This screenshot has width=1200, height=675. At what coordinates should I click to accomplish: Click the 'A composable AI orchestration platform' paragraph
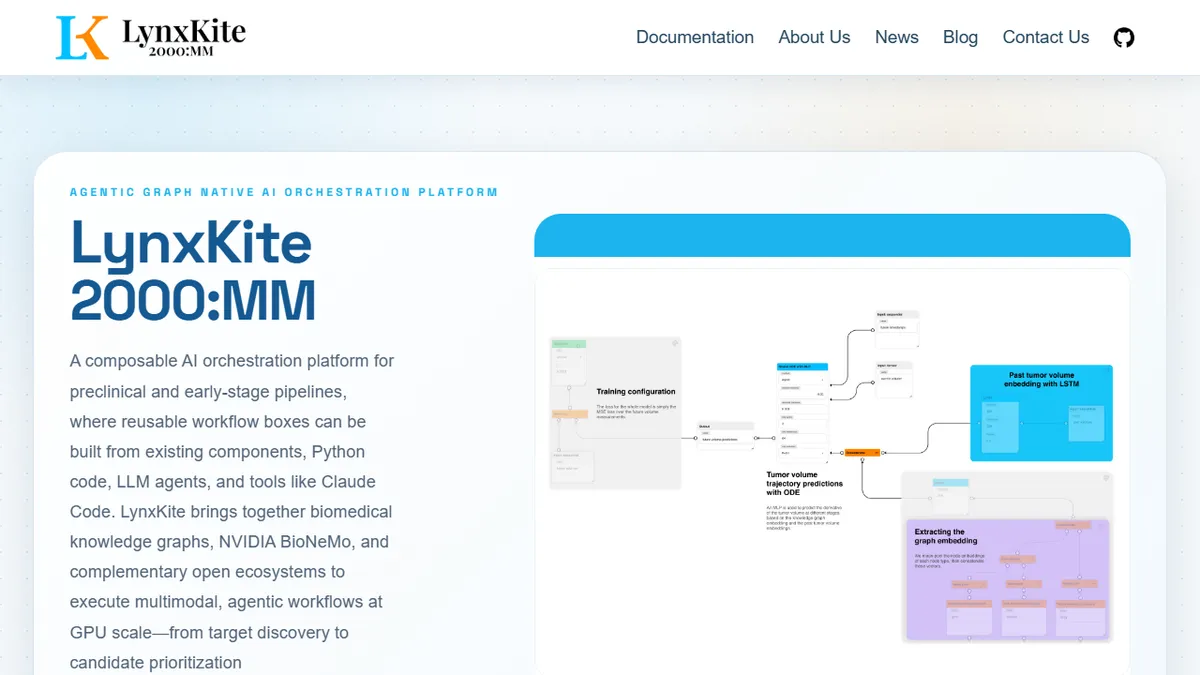232,511
